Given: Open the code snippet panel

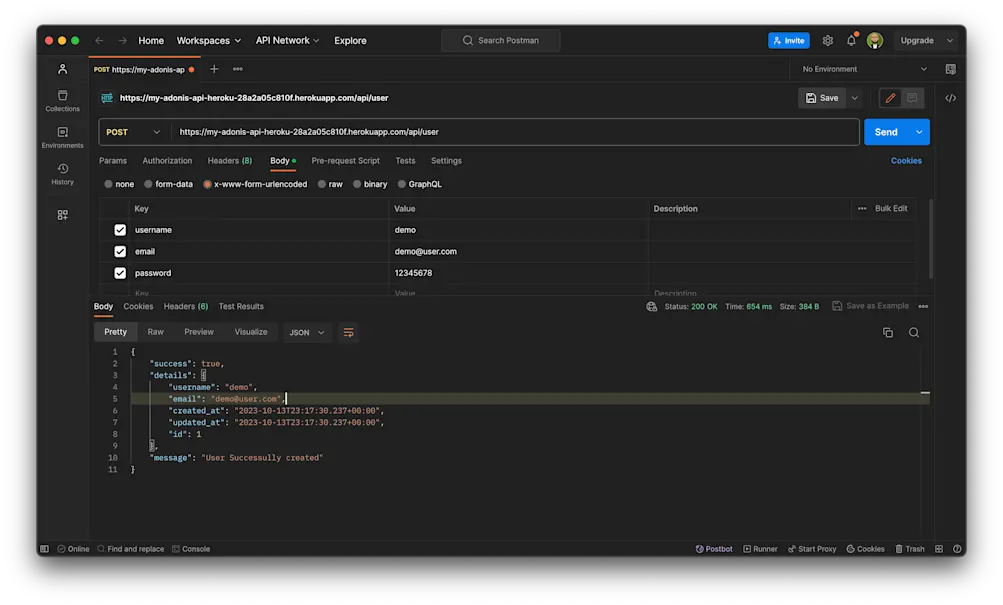Looking at the screenshot, I should click(x=950, y=97).
